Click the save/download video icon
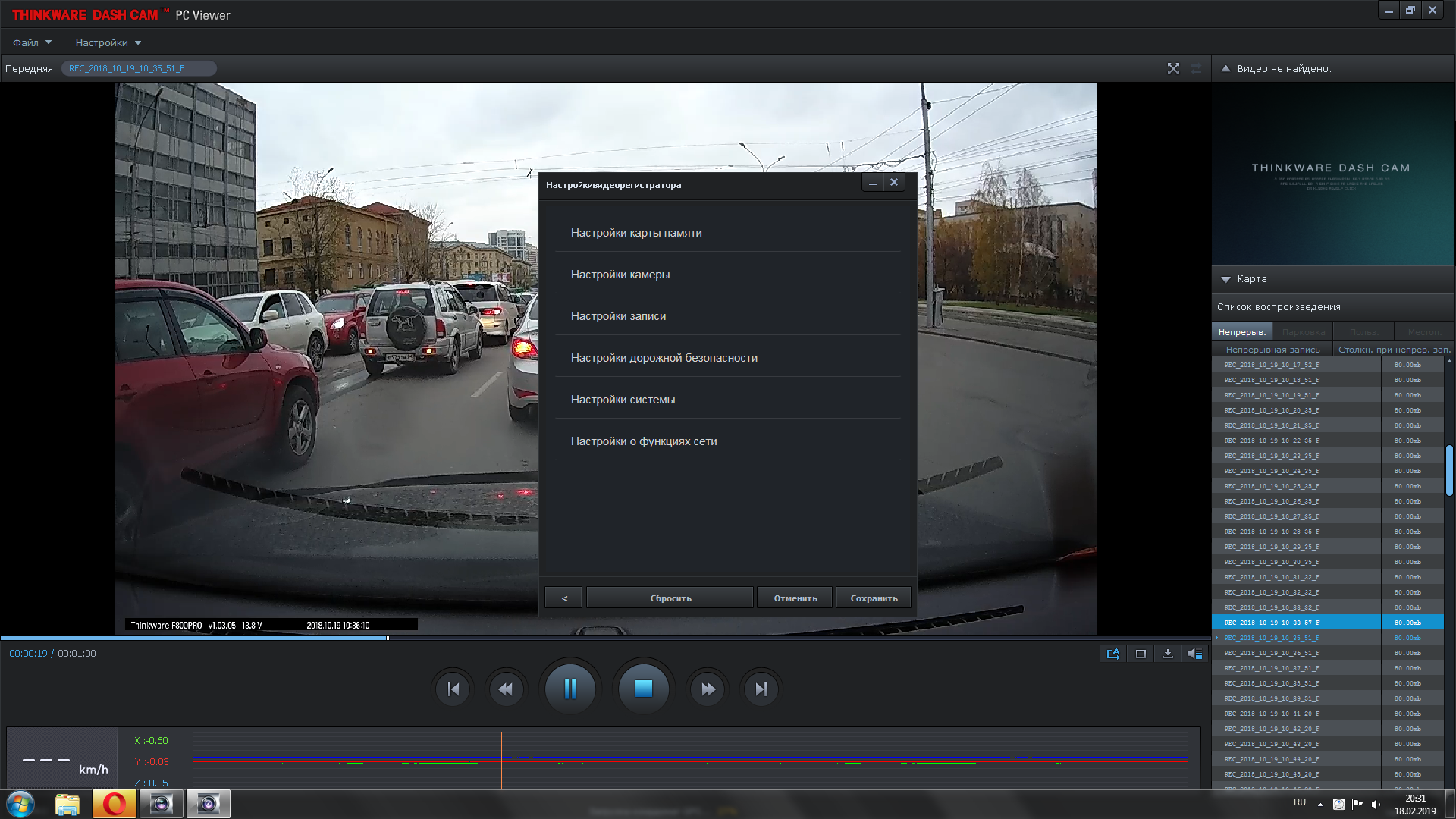This screenshot has height=819, width=1456. click(1168, 654)
